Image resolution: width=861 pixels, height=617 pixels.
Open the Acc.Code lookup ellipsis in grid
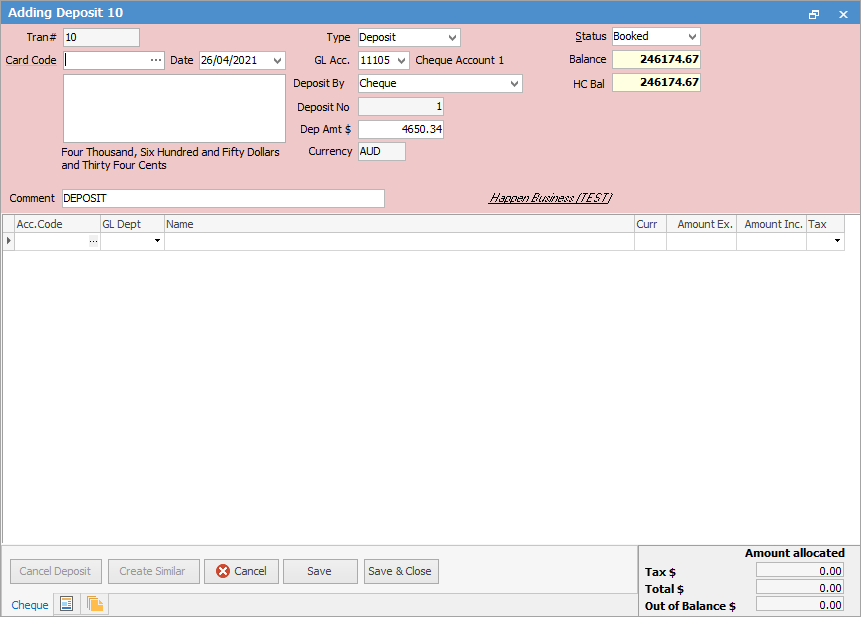pyautogui.click(x=93, y=240)
